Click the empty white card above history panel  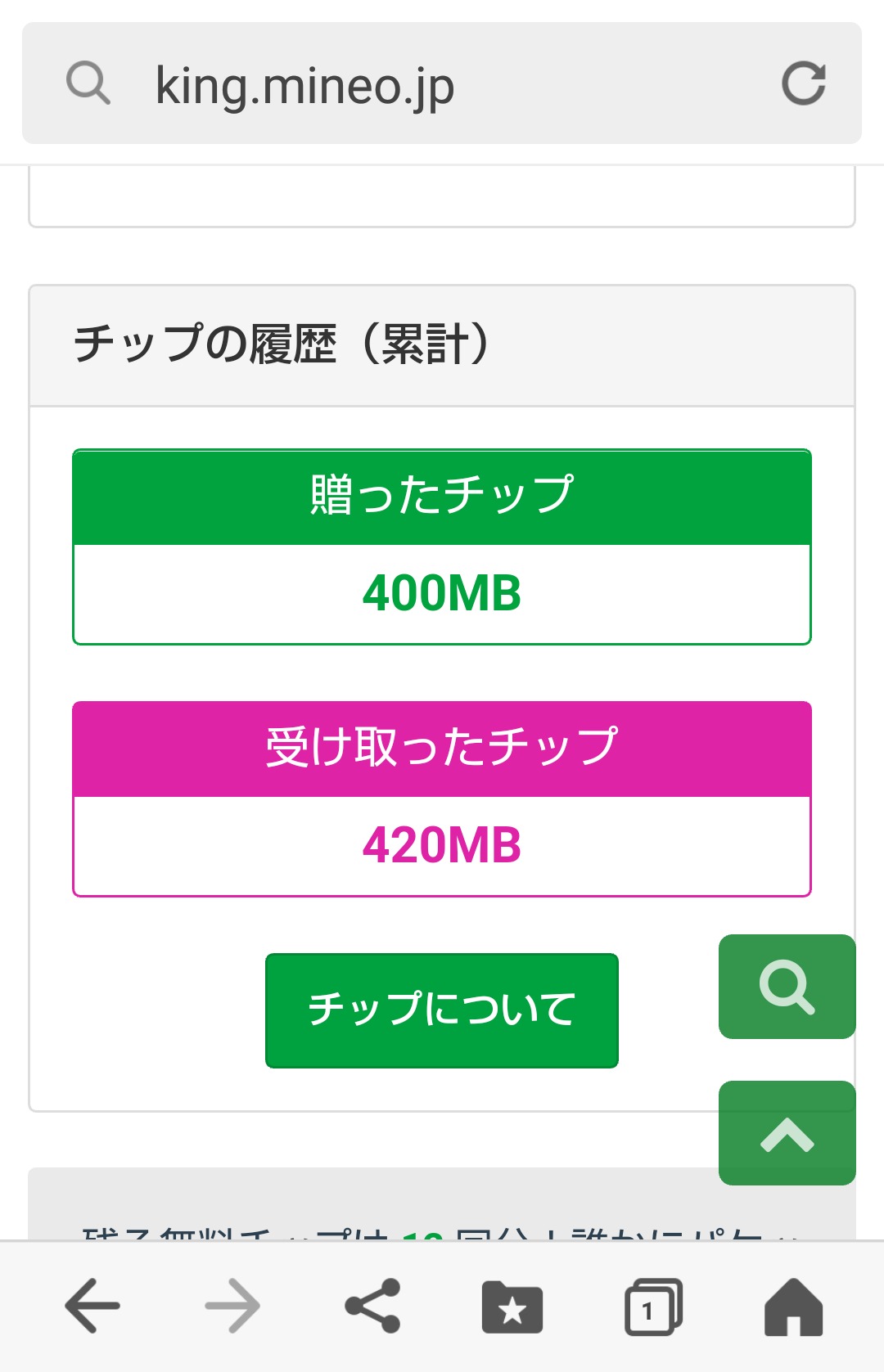[x=442, y=196]
